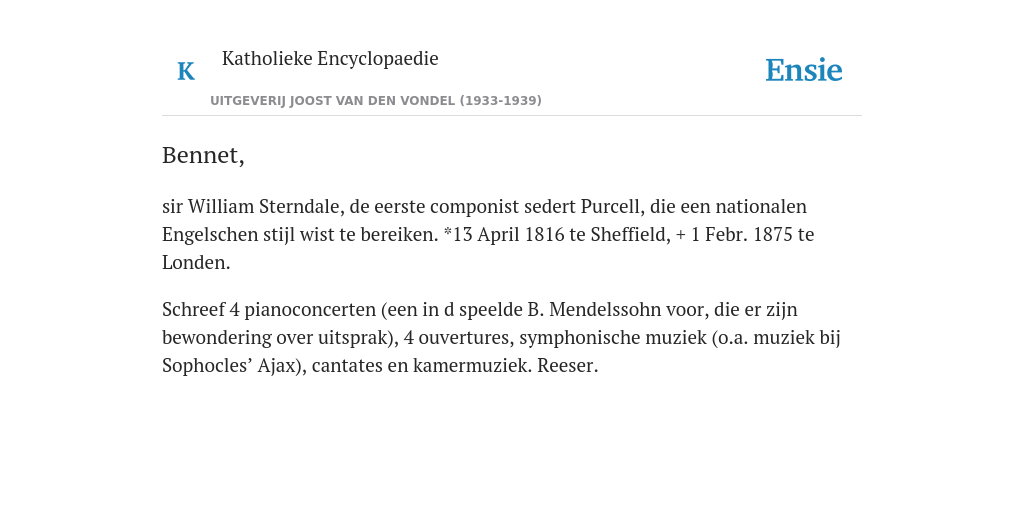1024x512 pixels.
Task: Click the word Sheffield in the text
Action: [630, 234]
